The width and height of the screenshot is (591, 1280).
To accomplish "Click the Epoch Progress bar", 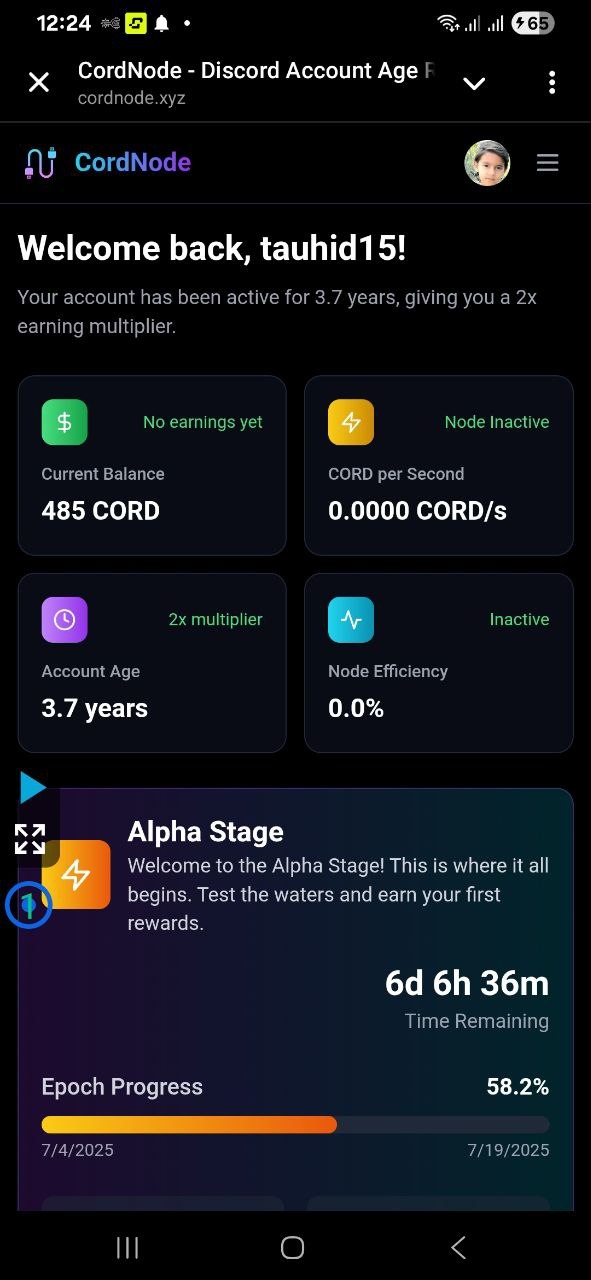I will 295,1125.
